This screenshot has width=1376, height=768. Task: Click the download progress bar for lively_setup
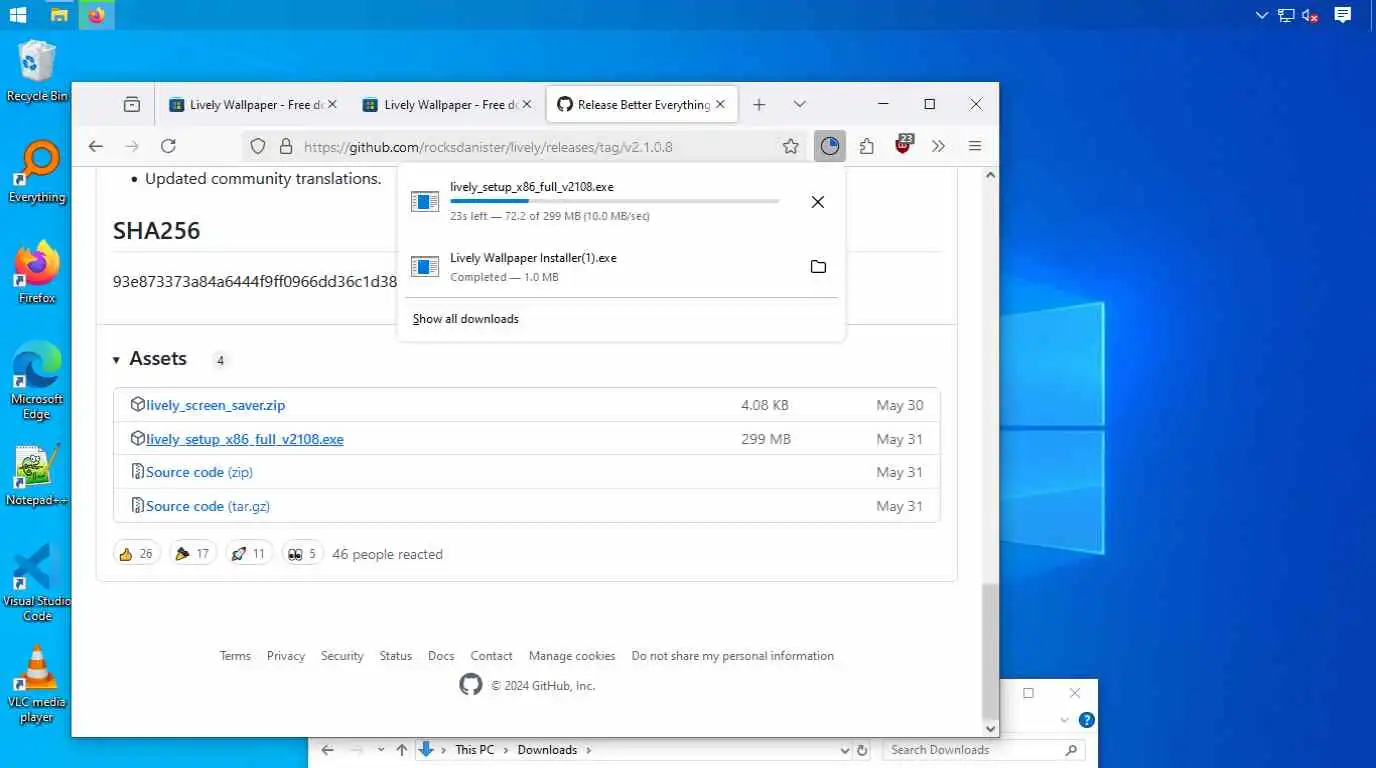(x=614, y=201)
